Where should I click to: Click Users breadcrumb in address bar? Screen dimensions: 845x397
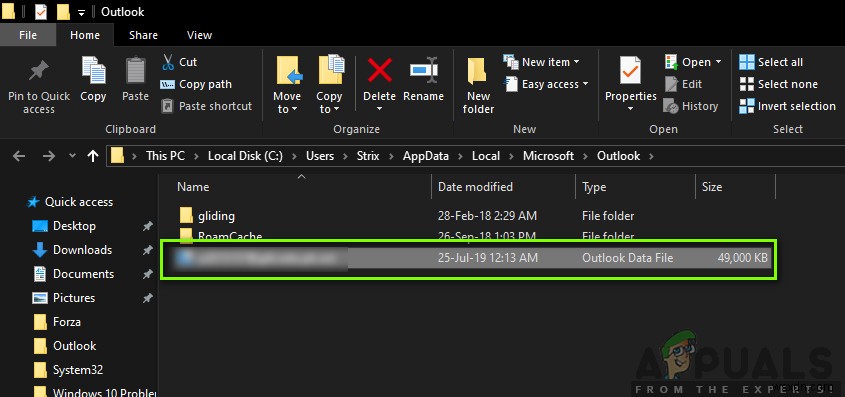click(320, 156)
